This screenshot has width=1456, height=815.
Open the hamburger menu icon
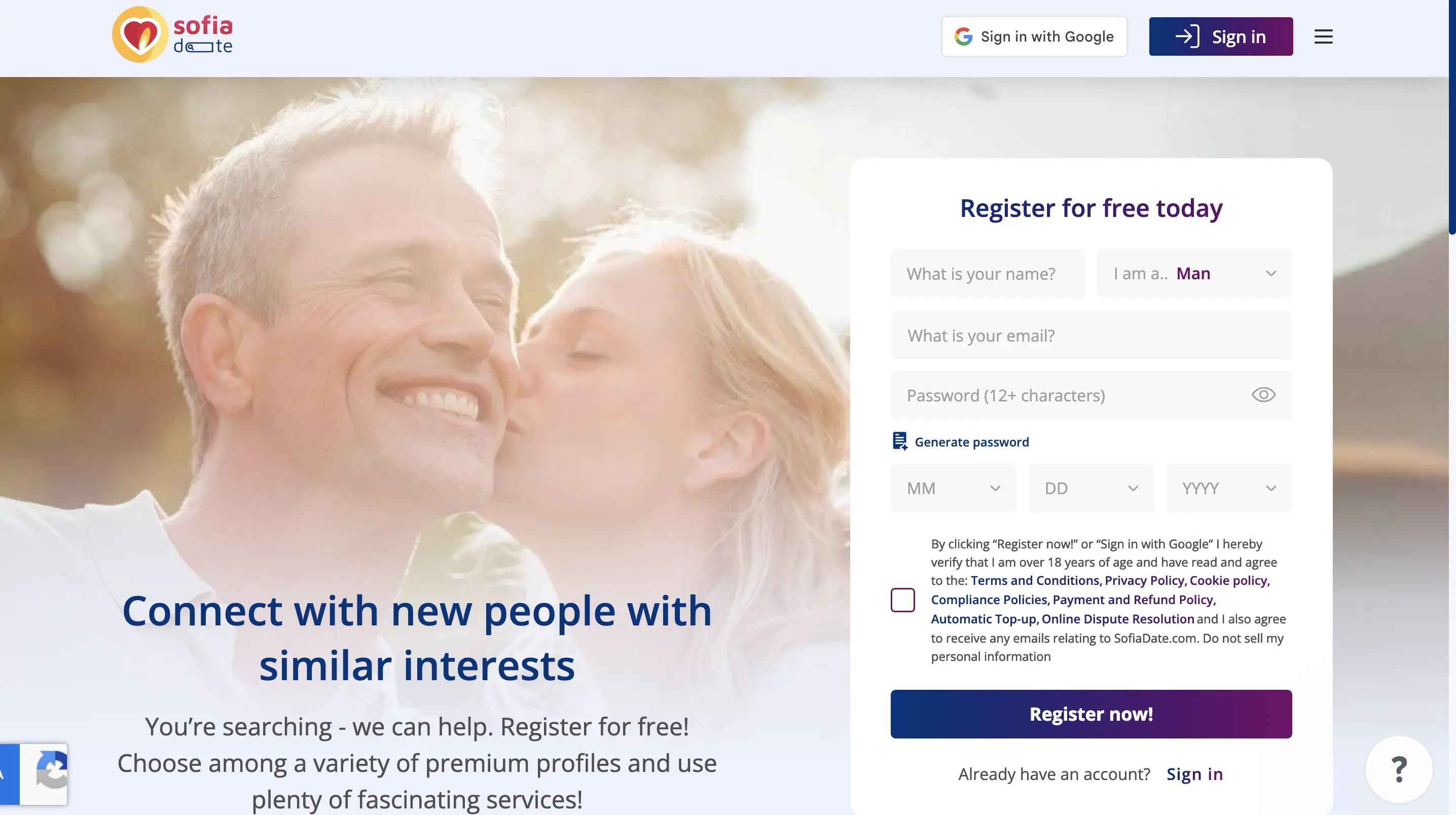pos(1323,36)
